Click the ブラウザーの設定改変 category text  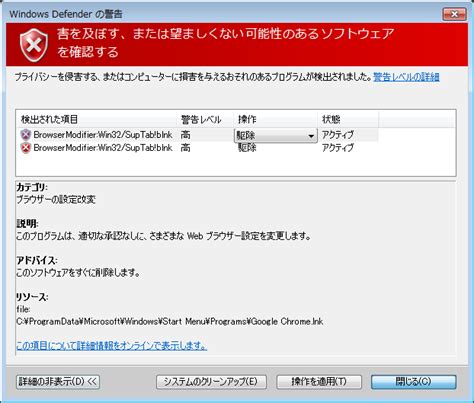coord(56,200)
